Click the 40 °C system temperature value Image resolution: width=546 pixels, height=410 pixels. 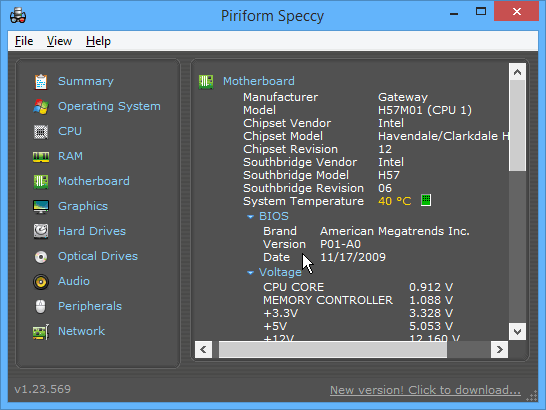click(x=395, y=201)
